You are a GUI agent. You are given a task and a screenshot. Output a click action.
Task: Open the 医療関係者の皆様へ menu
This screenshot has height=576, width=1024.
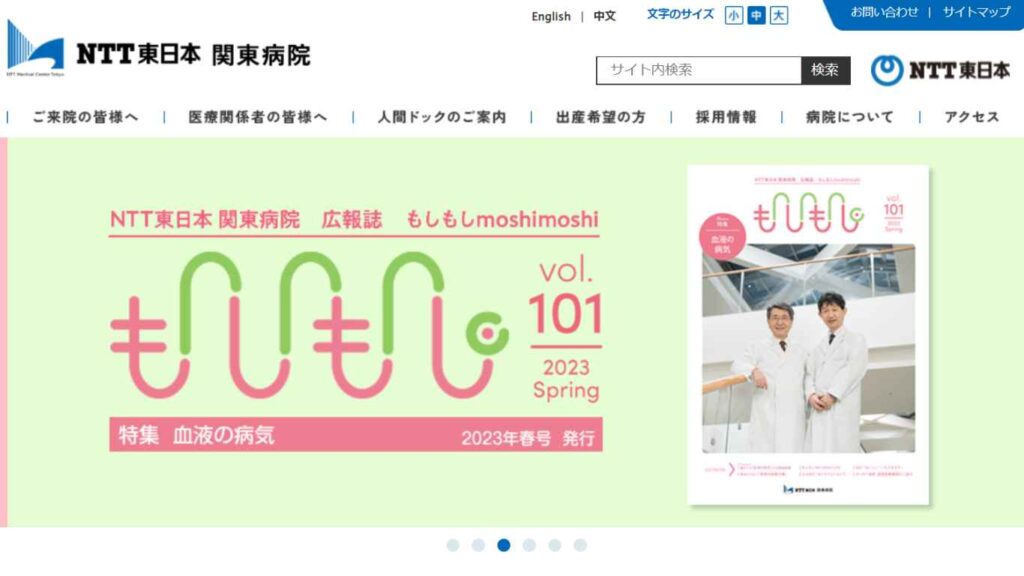(258, 117)
